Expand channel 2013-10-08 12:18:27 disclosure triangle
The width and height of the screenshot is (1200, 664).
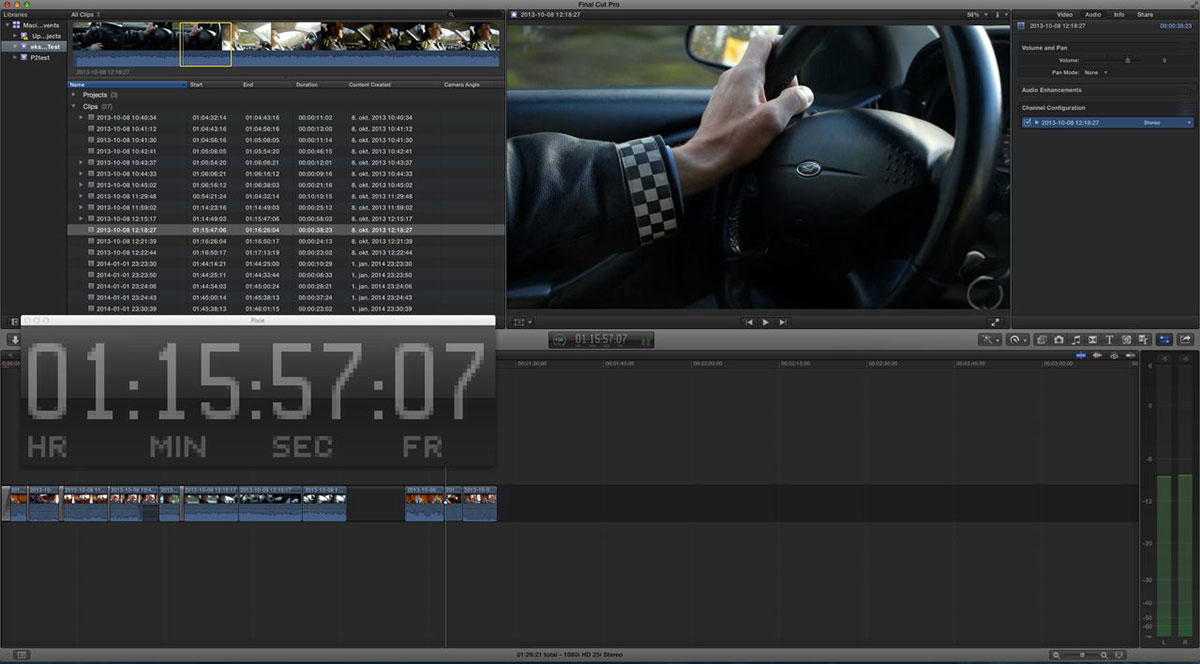click(1037, 122)
